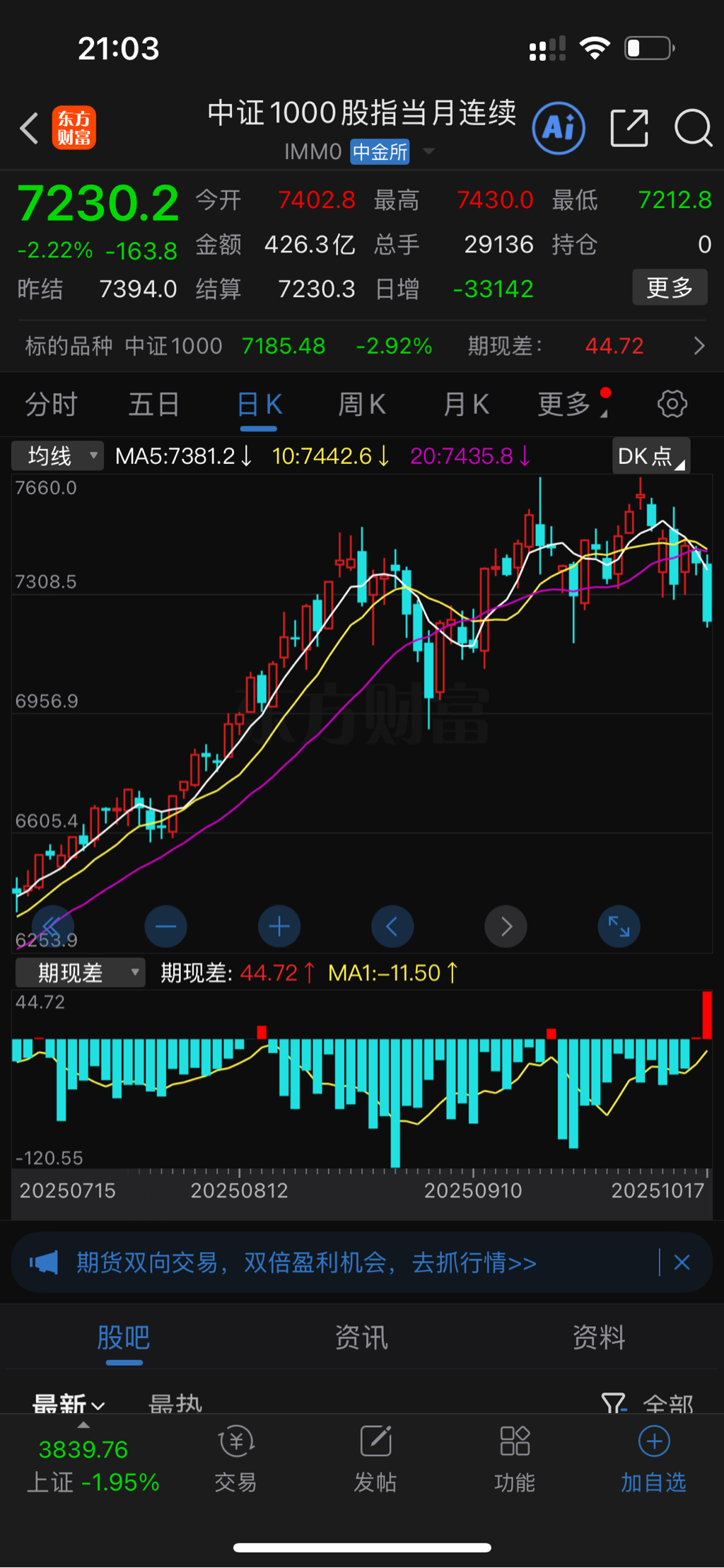Zoom out chart with minus button
Screen dimensions: 724x1568
(x=165, y=927)
